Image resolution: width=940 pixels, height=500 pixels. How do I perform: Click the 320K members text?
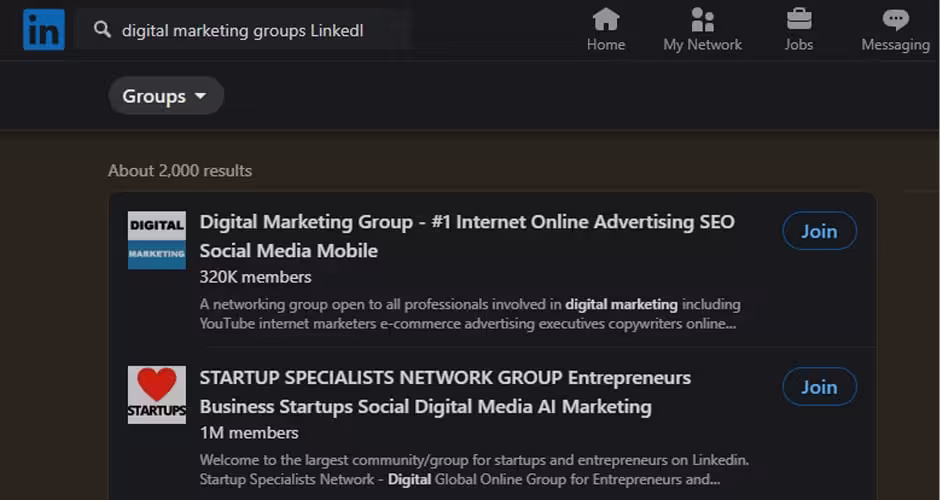[x=255, y=277]
